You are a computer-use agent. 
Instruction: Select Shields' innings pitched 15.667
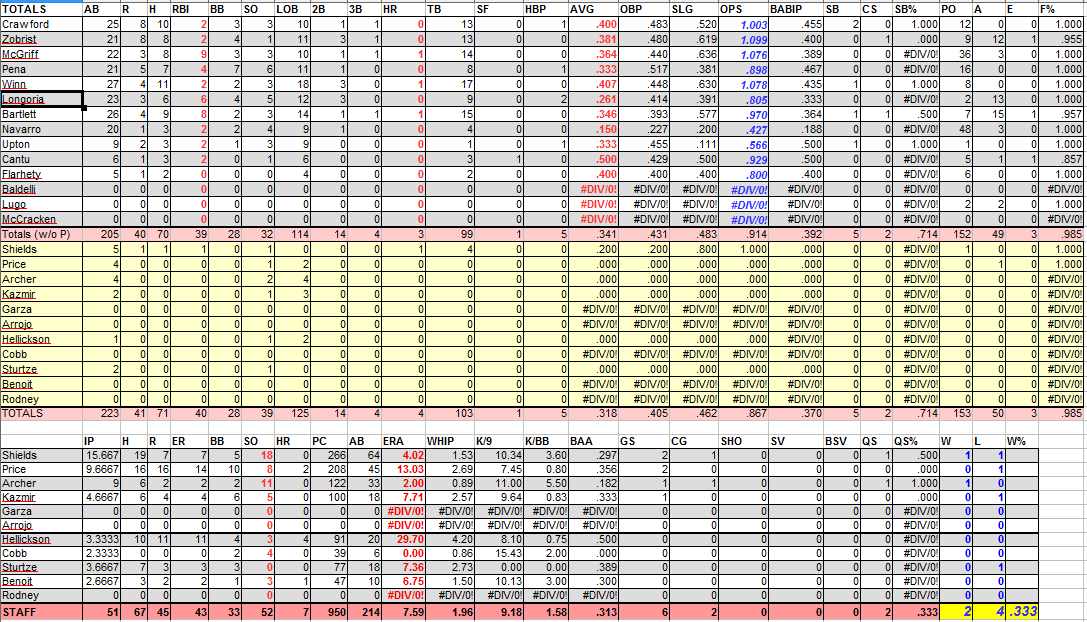pyautogui.click(x=101, y=456)
